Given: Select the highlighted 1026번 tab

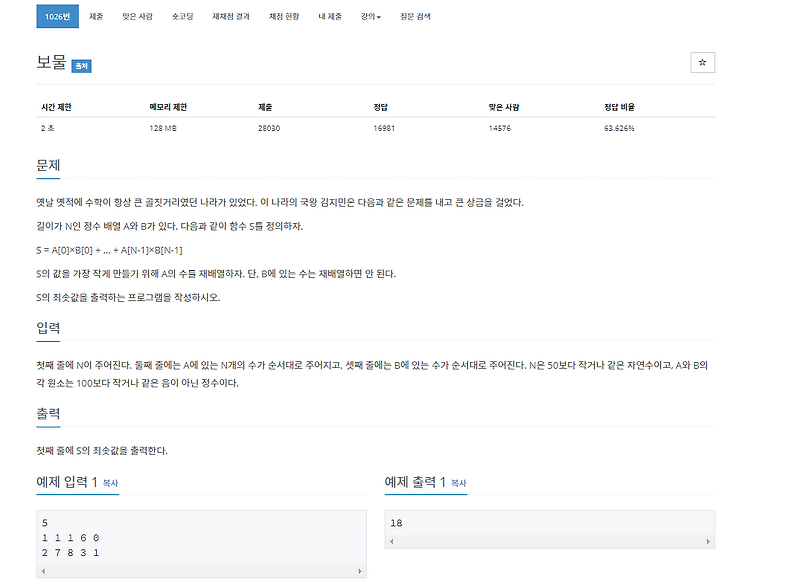Looking at the screenshot, I should pyautogui.click(x=57, y=16).
